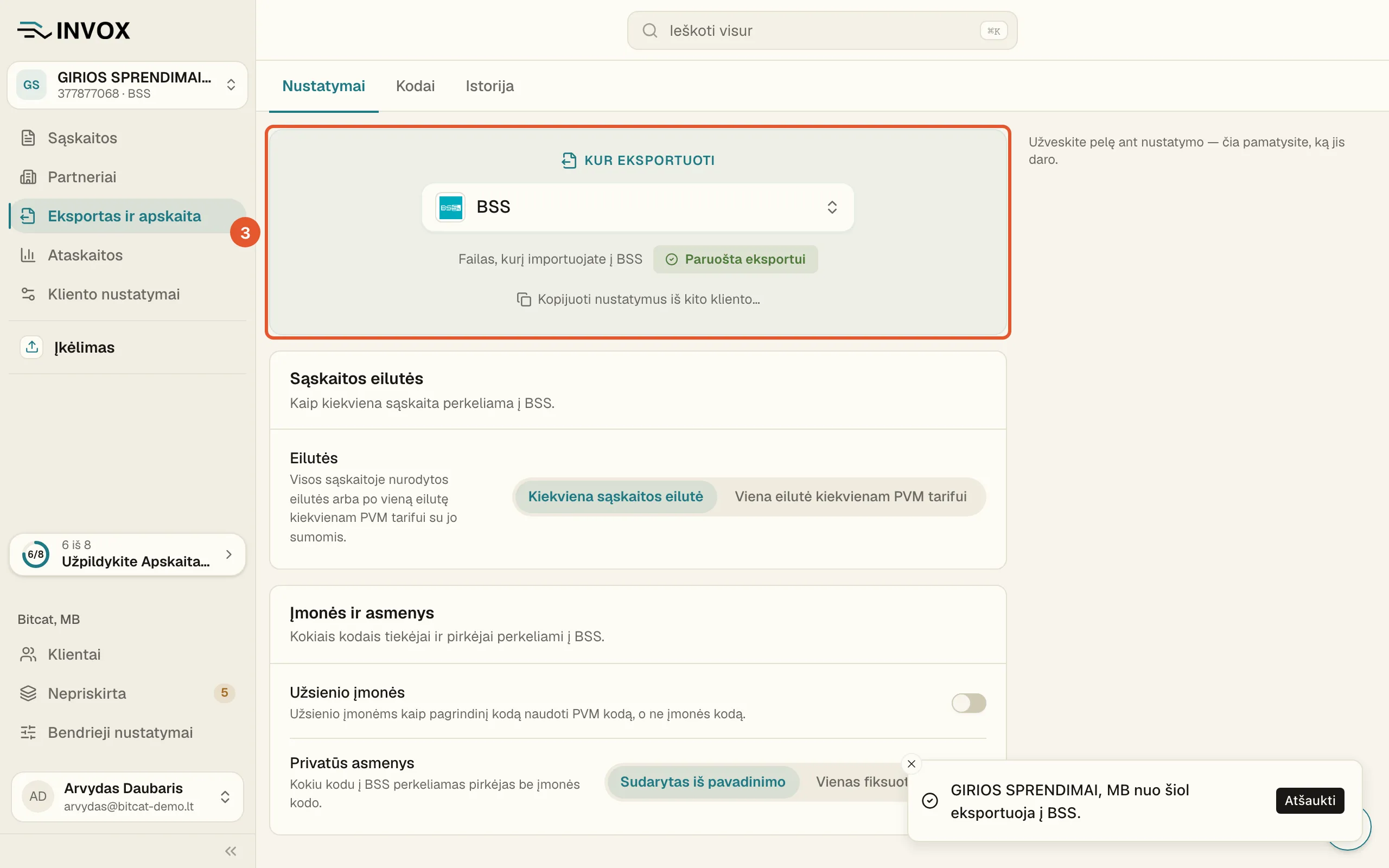Click the Bendrieji nustatymai settings icon
This screenshot has height=868, width=1389.
click(28, 732)
